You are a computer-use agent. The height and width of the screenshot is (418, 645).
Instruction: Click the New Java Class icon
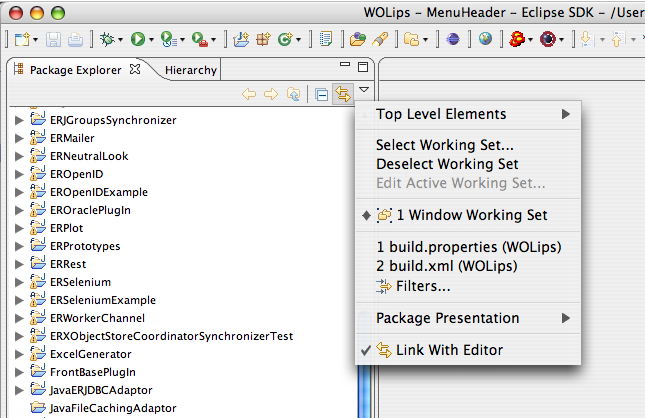[285, 39]
